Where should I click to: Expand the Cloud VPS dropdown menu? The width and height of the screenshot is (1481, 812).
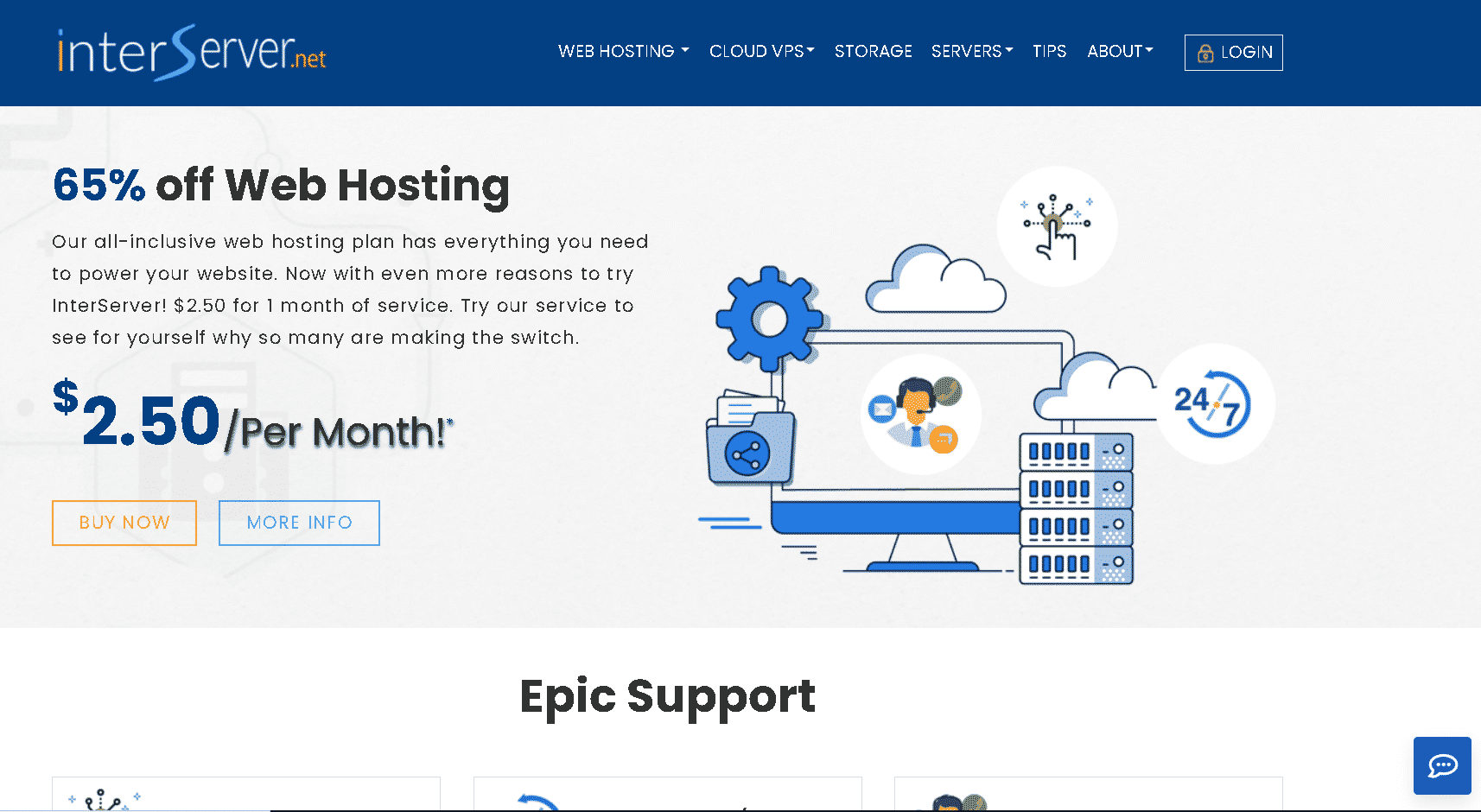(x=761, y=51)
